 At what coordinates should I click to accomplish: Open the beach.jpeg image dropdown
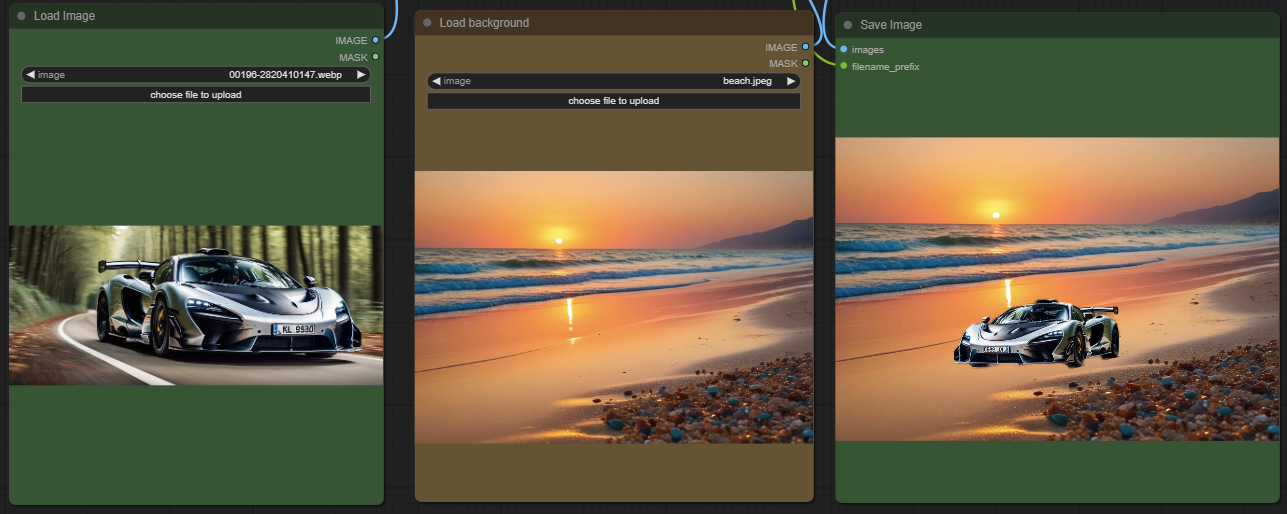pyautogui.click(x=613, y=81)
